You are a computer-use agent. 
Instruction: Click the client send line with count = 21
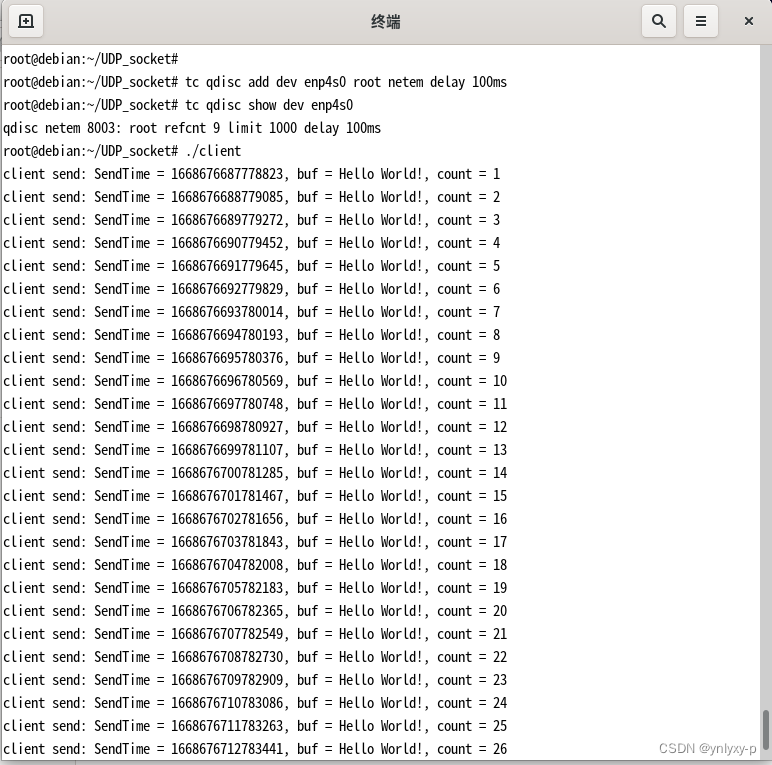(x=255, y=634)
